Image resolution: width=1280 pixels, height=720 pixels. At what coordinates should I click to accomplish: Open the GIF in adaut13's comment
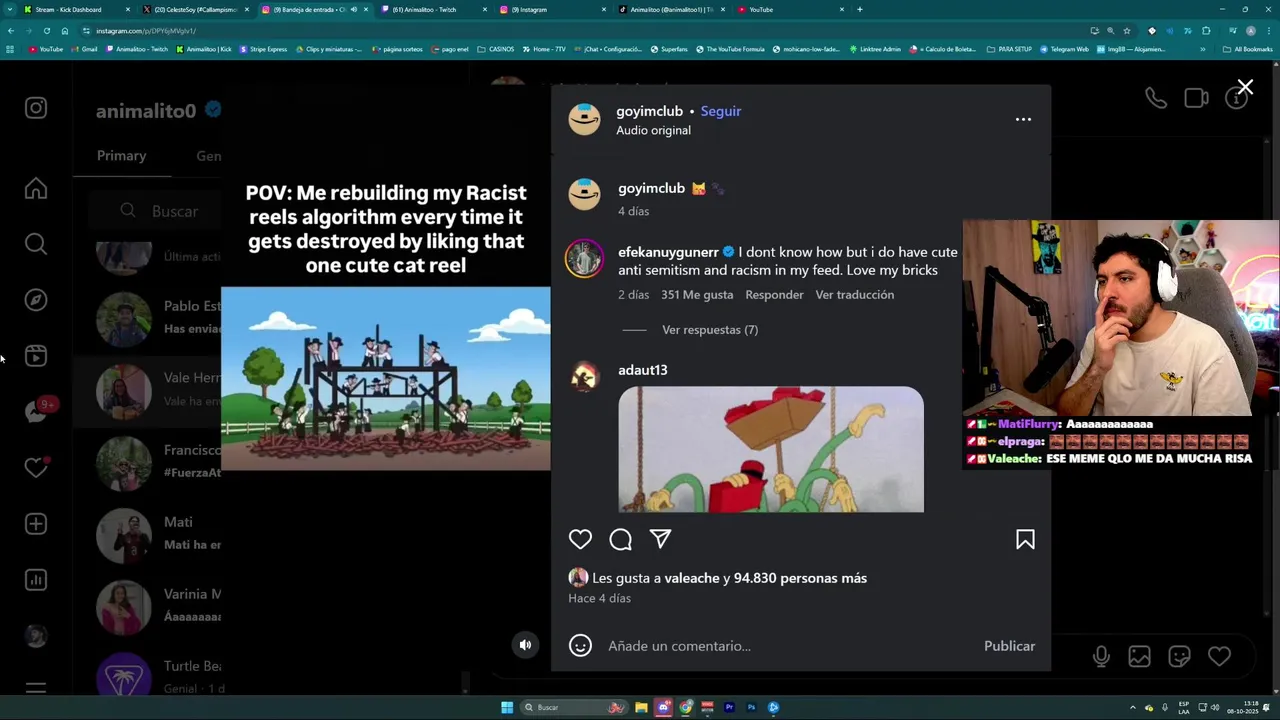point(771,449)
